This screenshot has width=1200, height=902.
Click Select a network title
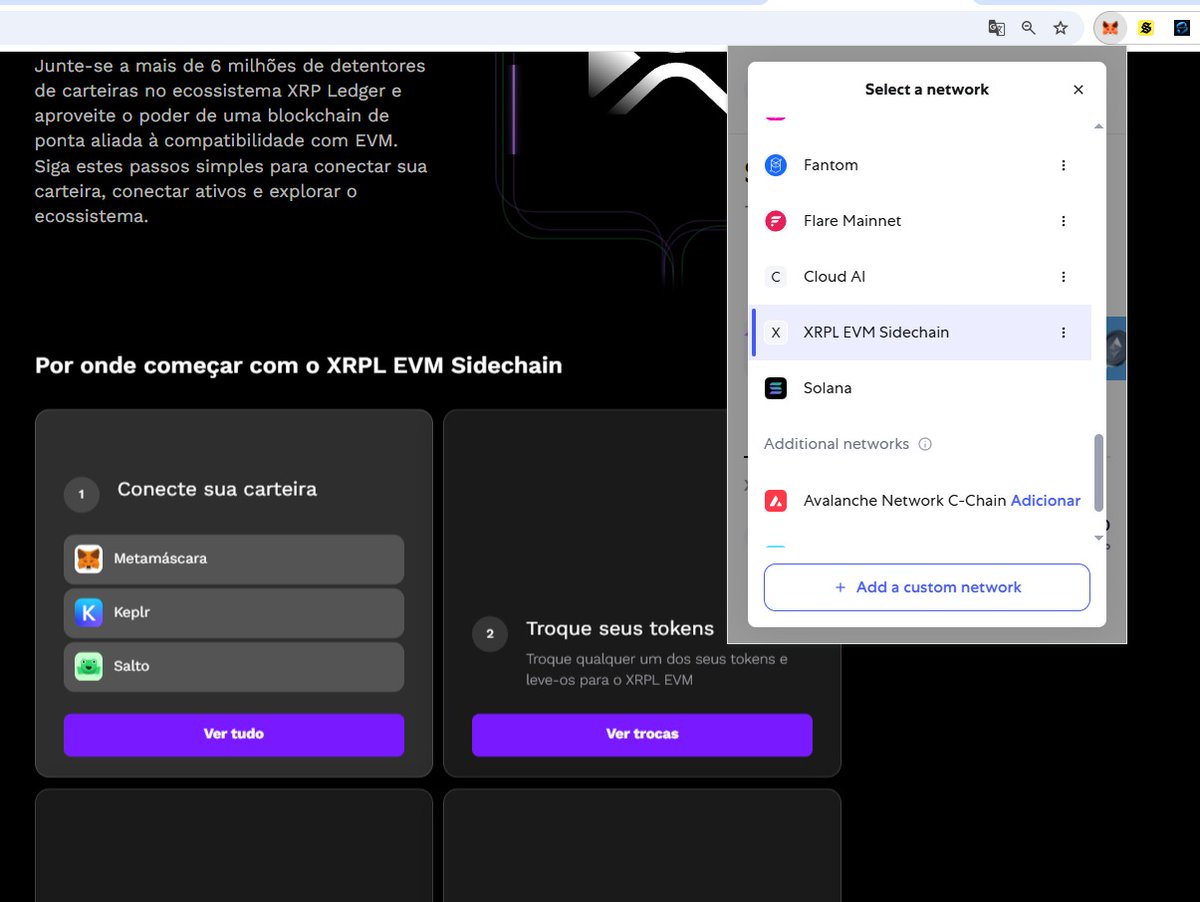point(927,90)
